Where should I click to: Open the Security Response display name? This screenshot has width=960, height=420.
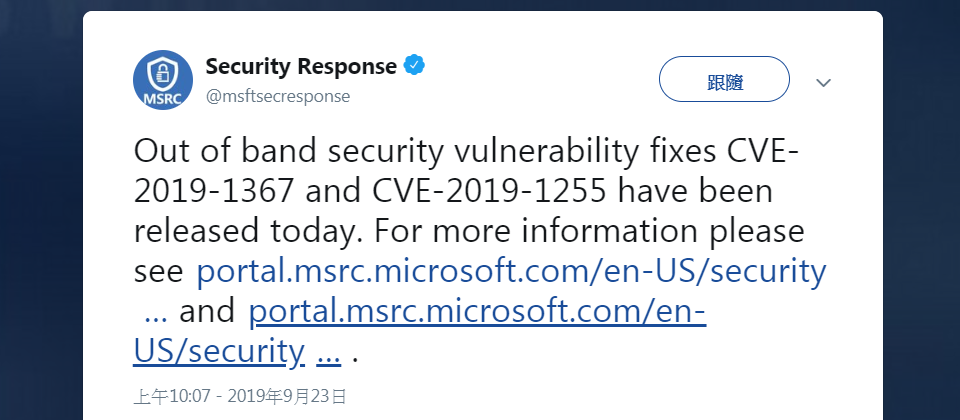[x=301, y=66]
